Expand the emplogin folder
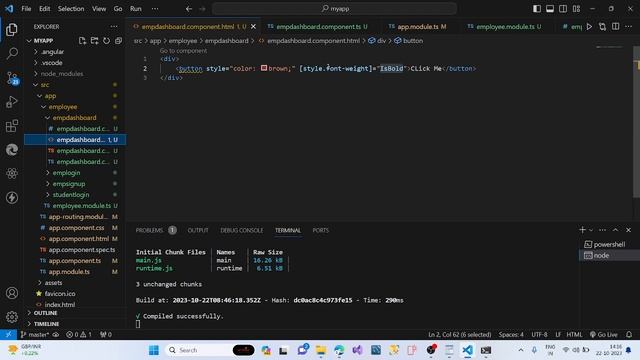Screen dimensions: 640x360 [66, 173]
